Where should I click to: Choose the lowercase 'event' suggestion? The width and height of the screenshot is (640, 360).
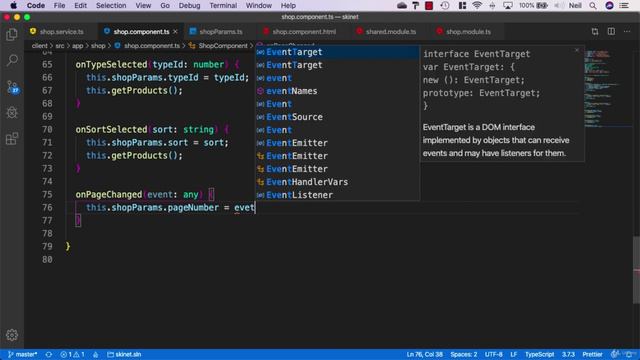(337, 78)
